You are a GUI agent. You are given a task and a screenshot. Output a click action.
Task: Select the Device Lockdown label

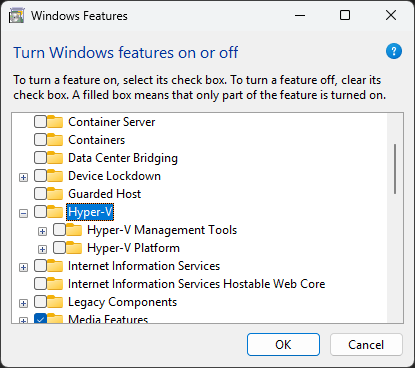coord(114,176)
